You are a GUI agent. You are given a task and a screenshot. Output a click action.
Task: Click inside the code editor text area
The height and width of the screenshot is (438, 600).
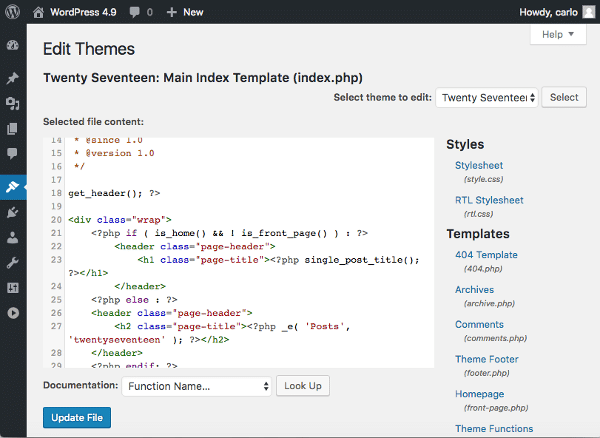coord(250,250)
